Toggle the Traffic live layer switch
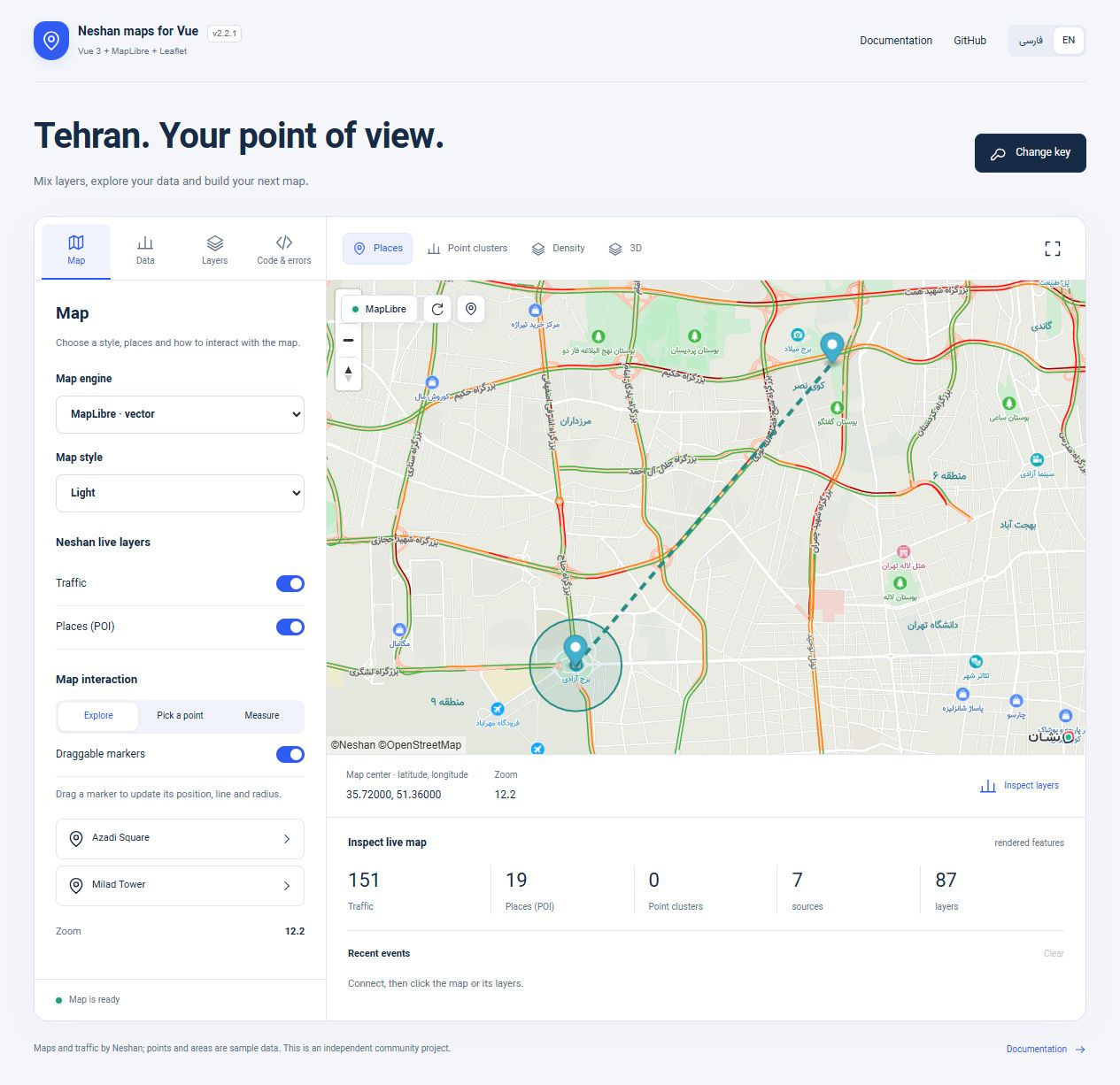 point(290,583)
